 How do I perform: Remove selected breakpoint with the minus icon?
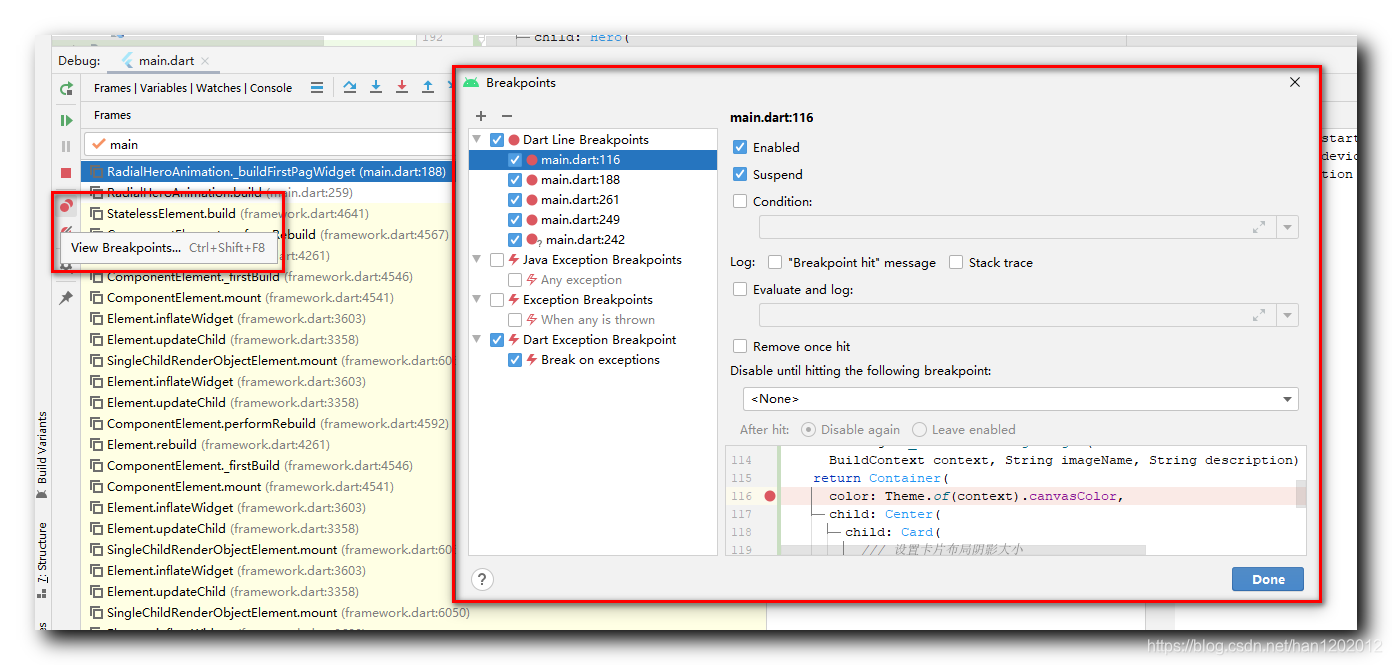(x=507, y=116)
